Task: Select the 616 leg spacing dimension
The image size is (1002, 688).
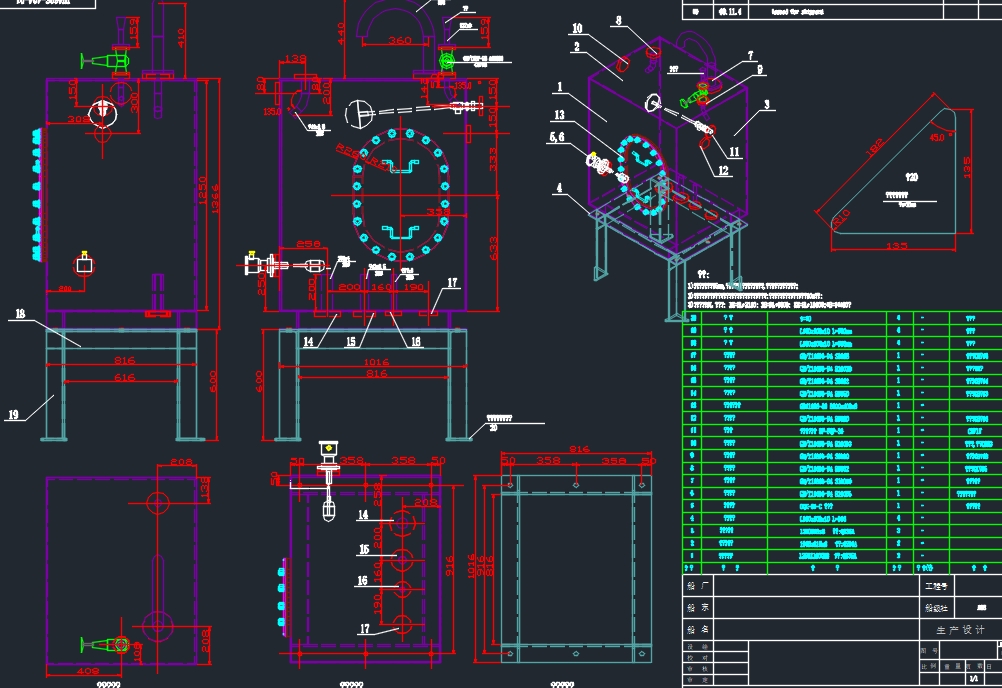Action: pos(125,378)
